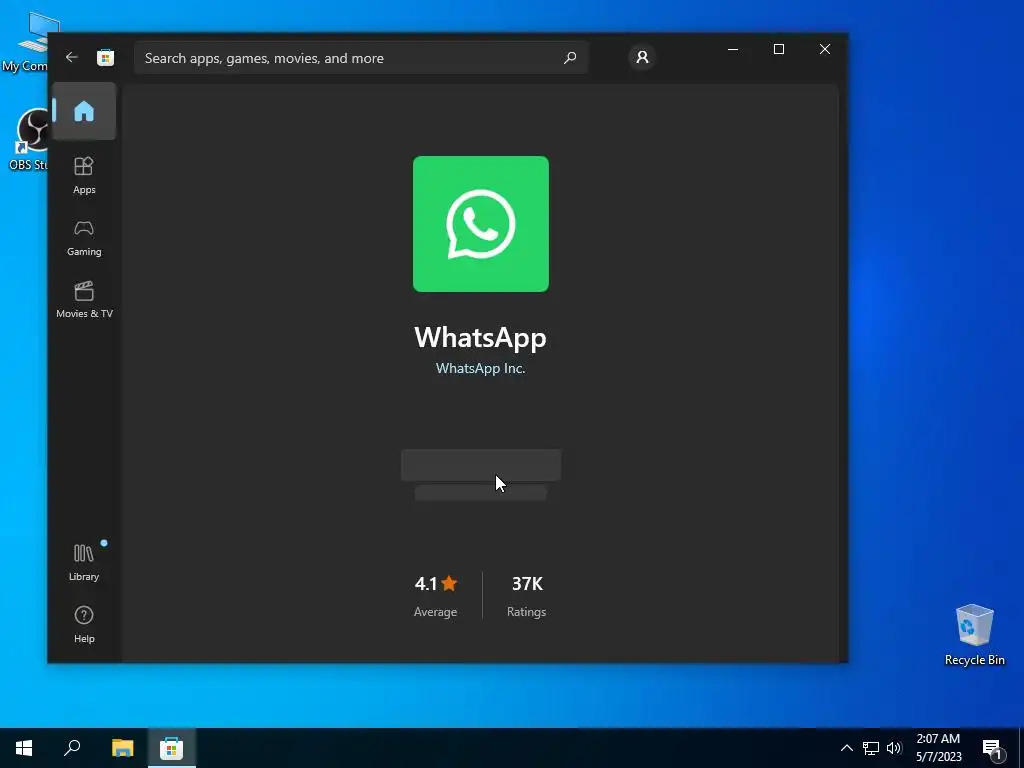Viewport: 1024px width, 768px height.
Task: Click the magnifier search icon in Store
Action: tap(570, 57)
